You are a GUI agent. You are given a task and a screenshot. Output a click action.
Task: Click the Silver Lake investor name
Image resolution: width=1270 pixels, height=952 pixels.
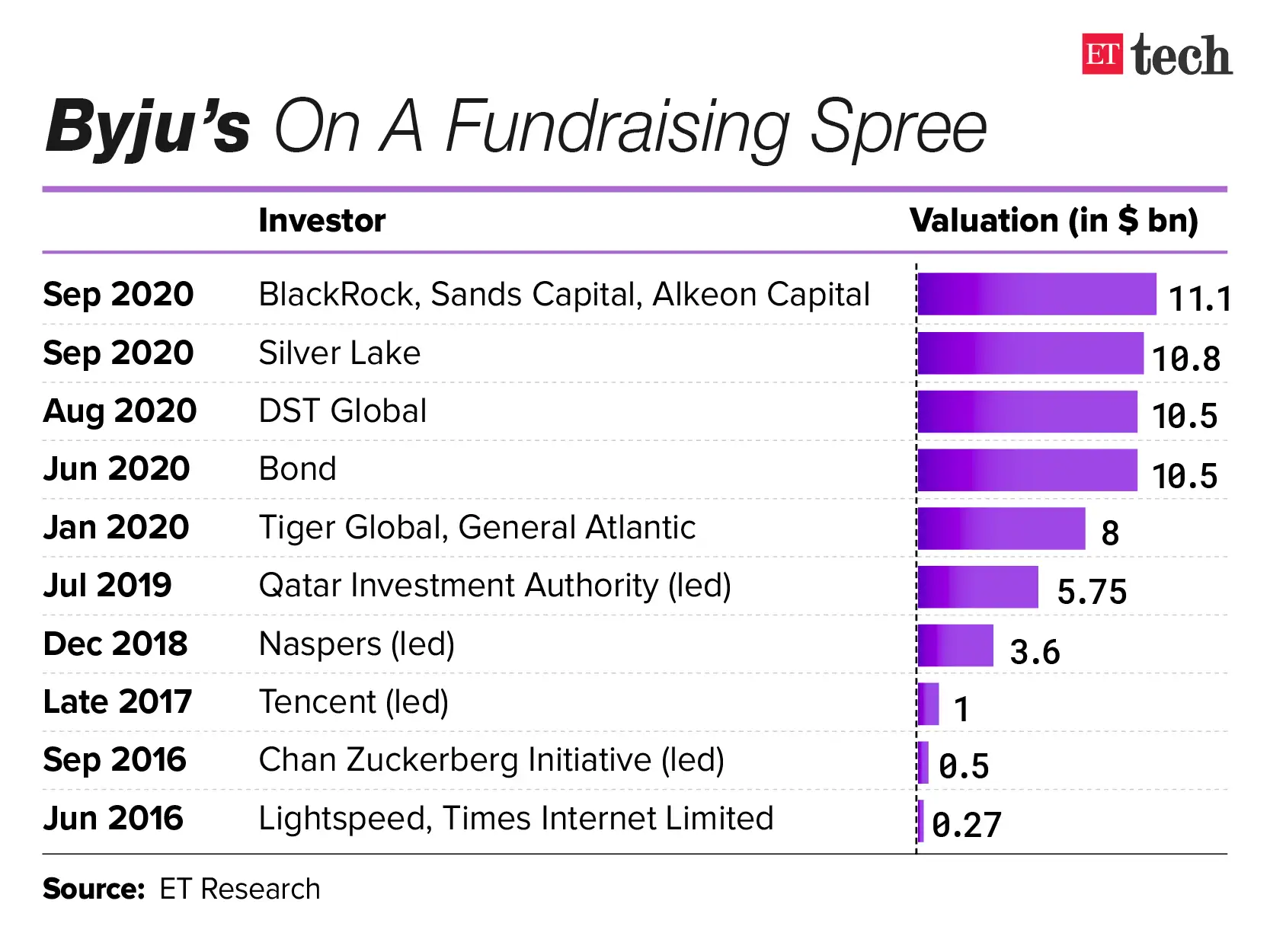coord(339,353)
